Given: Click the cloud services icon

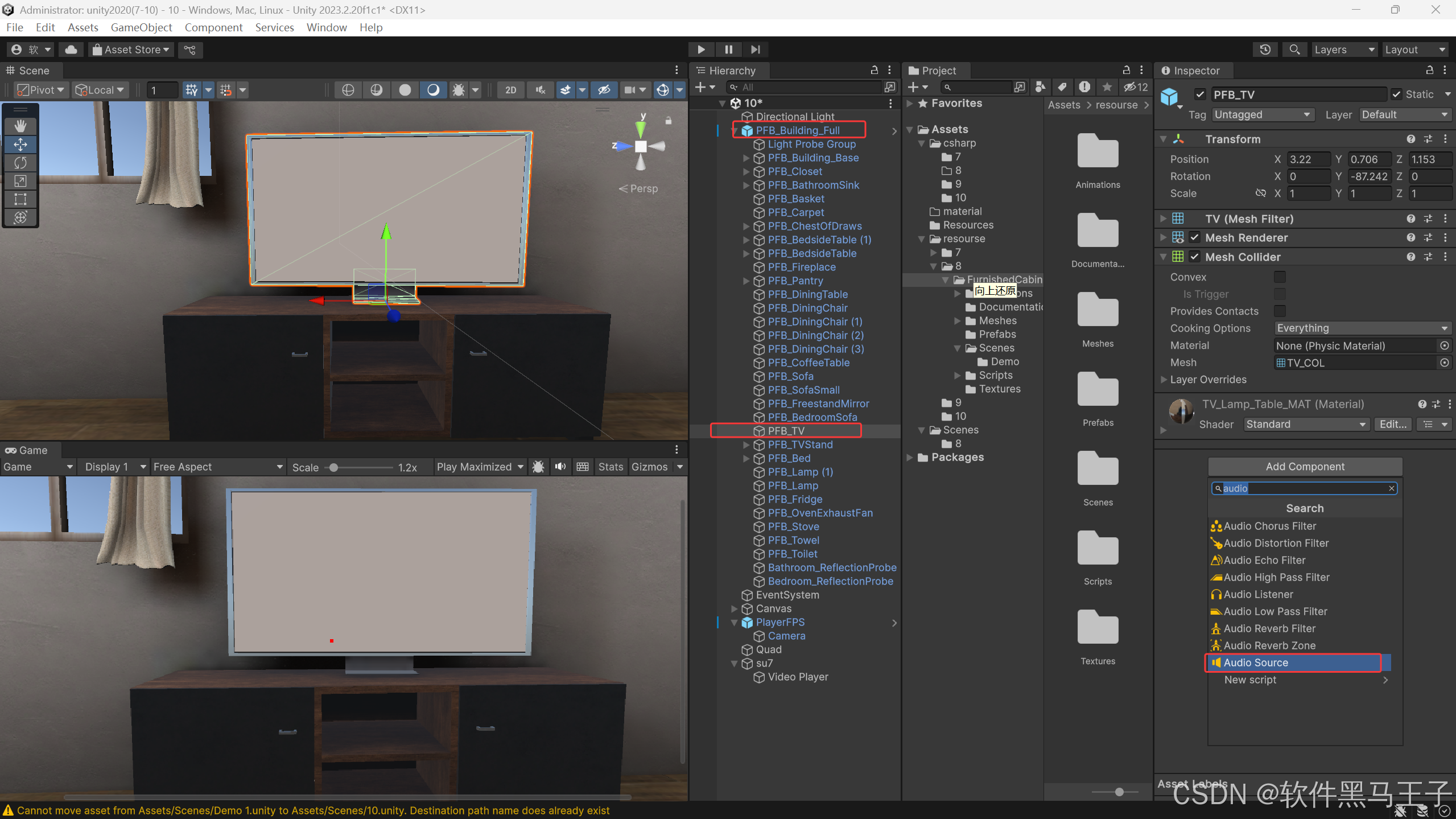Looking at the screenshot, I should [71, 50].
